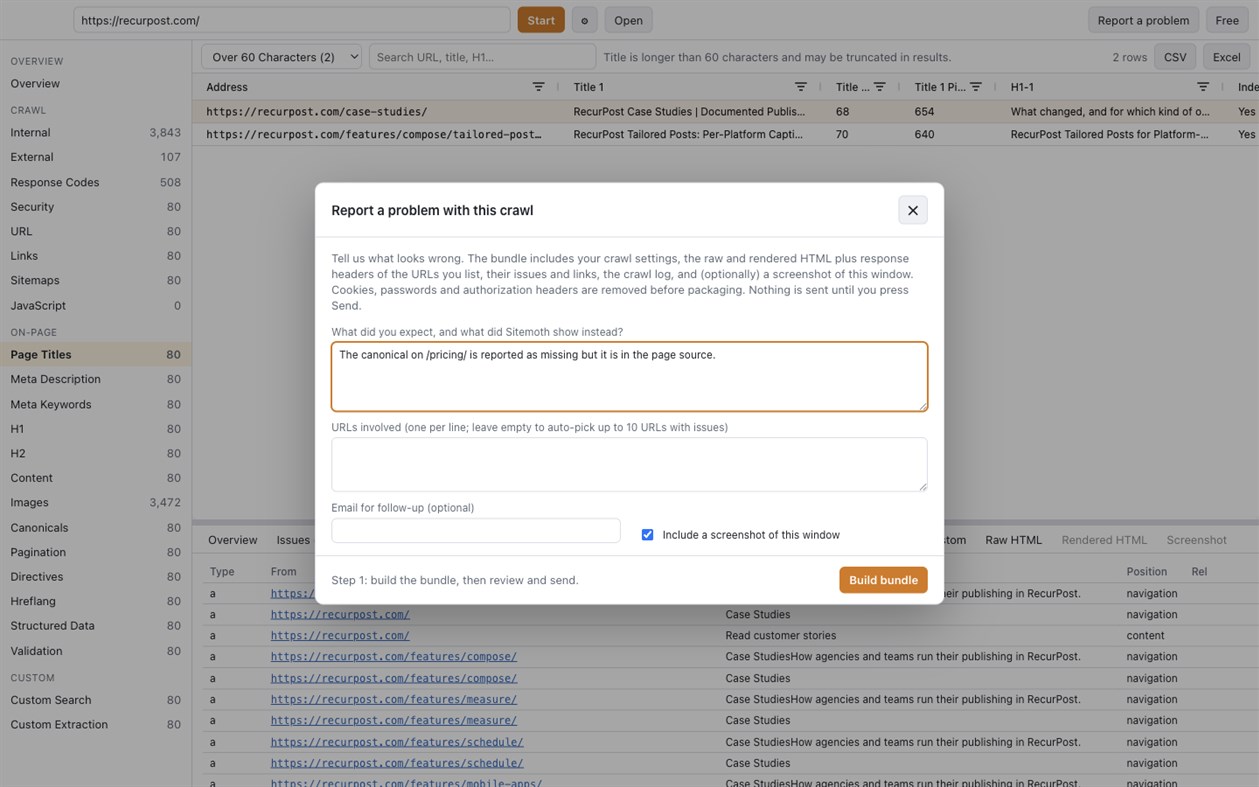Click the 2 rows count label

click(x=1129, y=57)
